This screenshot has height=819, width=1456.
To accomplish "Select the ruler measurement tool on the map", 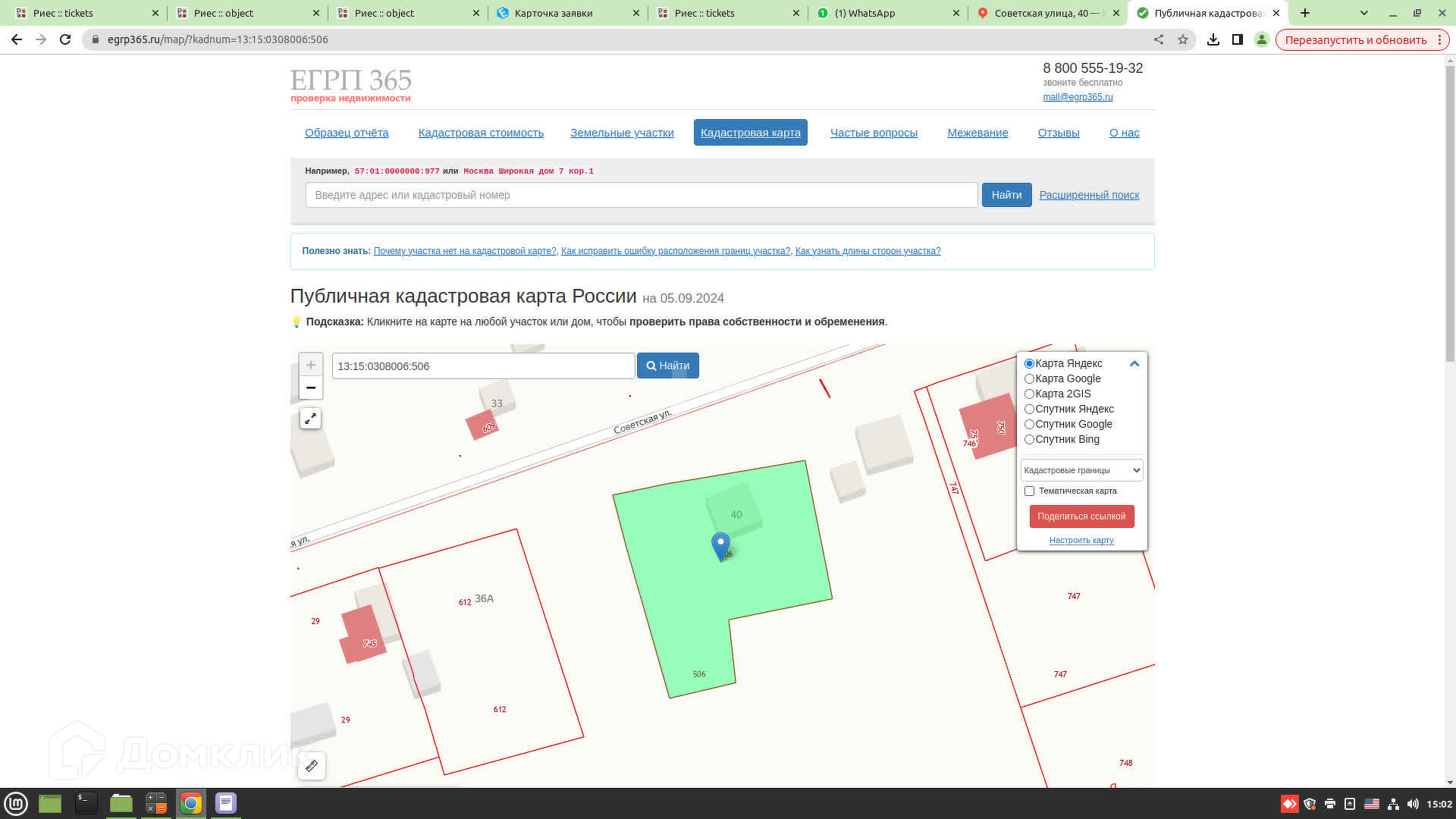I will [312, 766].
